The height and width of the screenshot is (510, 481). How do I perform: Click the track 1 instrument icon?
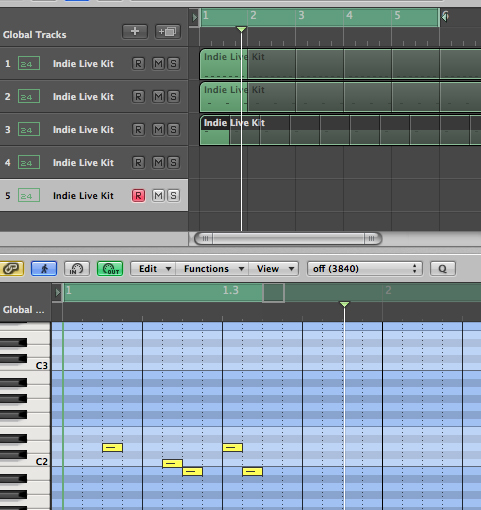[x=29, y=63]
